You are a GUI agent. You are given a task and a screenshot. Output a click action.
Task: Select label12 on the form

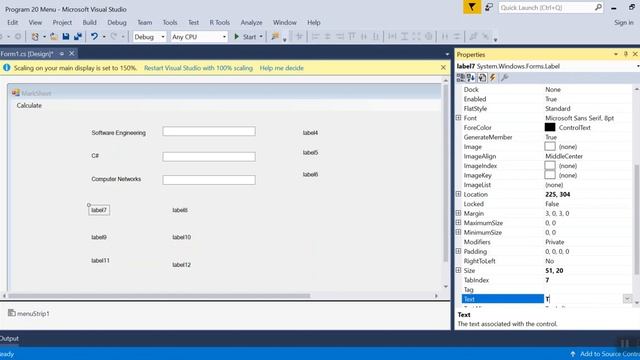click(x=182, y=264)
